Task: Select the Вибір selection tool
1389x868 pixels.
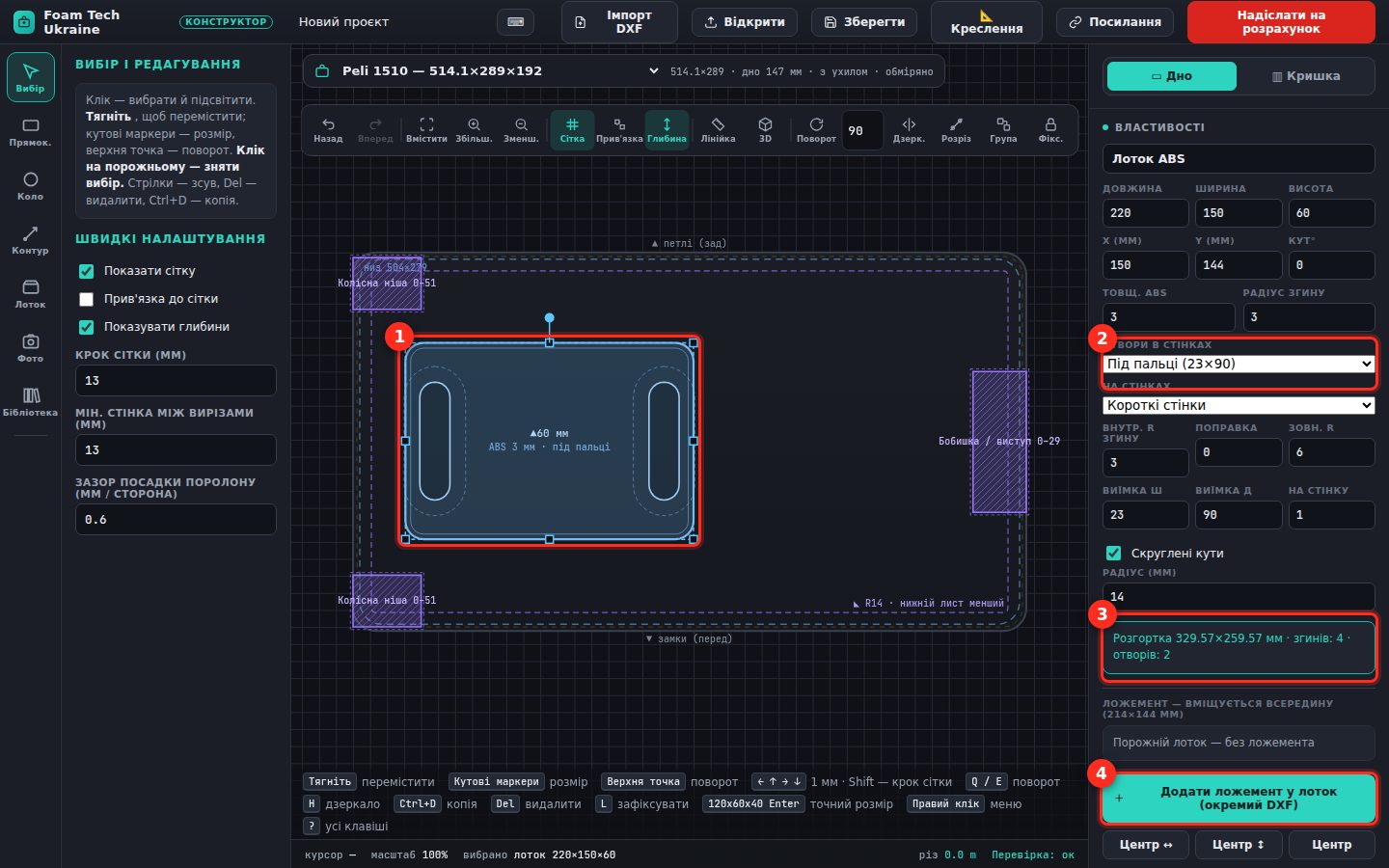Action: pos(30,77)
